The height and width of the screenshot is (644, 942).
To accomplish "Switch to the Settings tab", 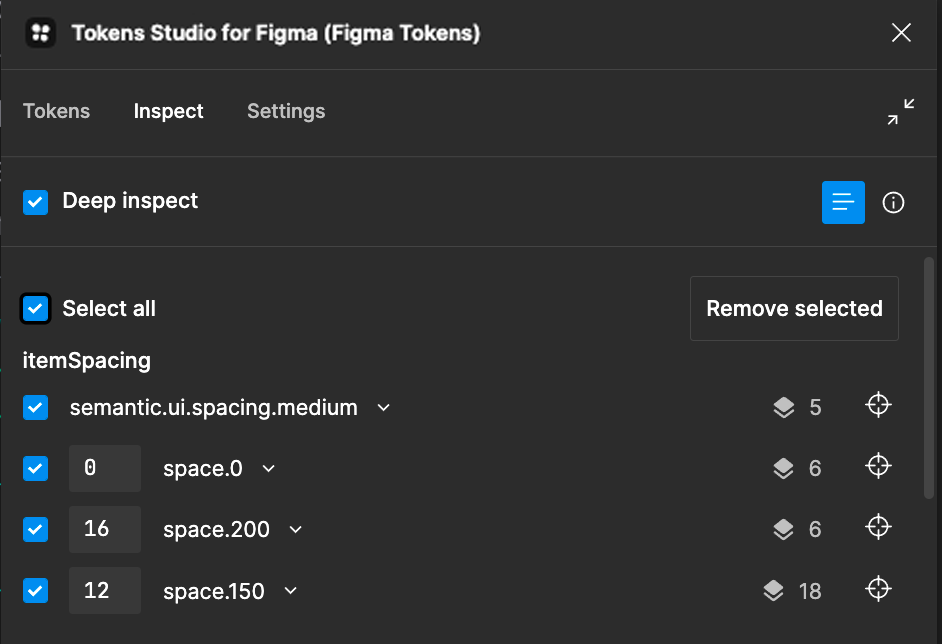I will [286, 111].
